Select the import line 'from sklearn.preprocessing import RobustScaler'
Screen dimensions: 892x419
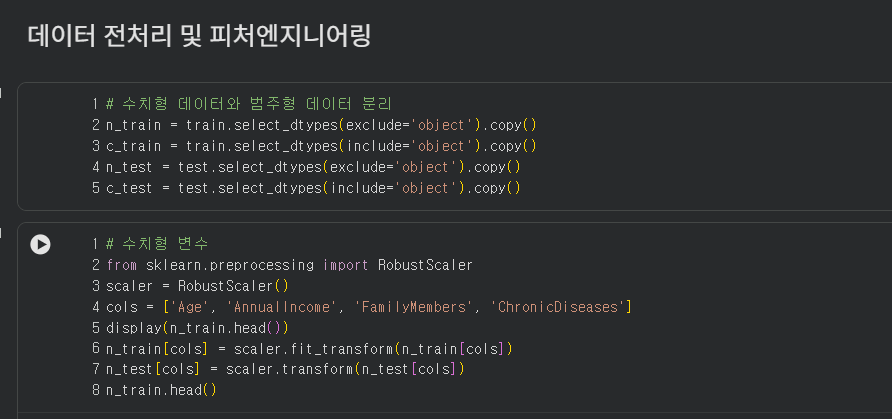(290, 265)
